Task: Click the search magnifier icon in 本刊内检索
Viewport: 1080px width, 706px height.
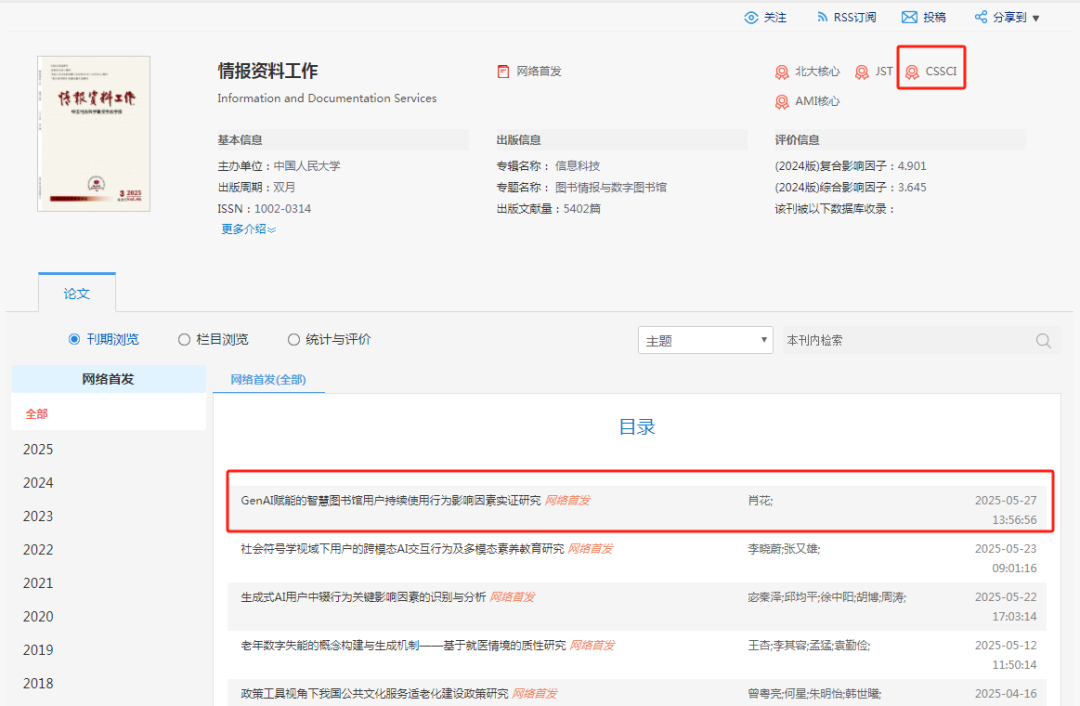Action: 1043,340
